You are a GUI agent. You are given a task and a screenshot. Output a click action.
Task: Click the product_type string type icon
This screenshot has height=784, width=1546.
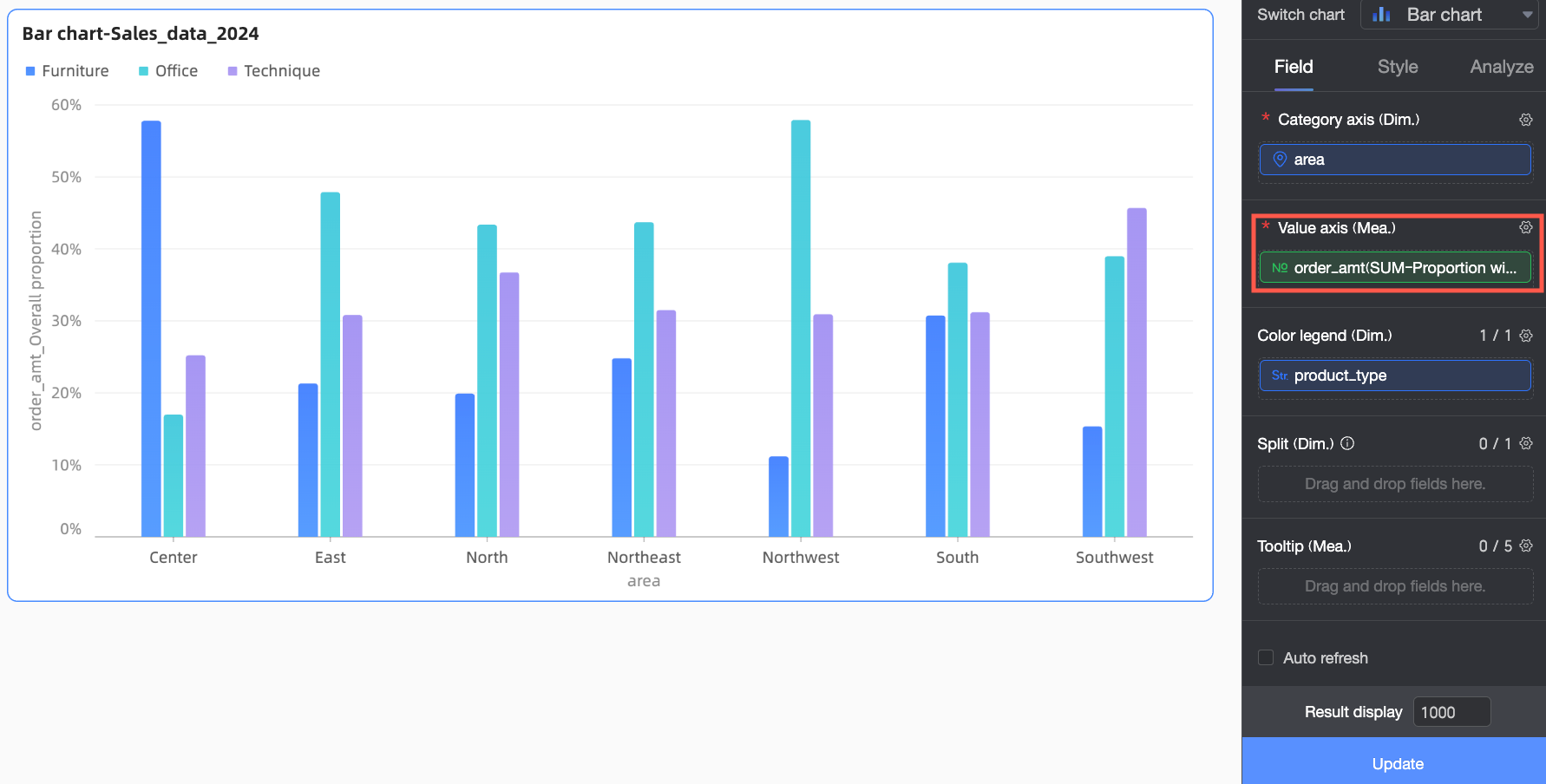tap(1280, 376)
